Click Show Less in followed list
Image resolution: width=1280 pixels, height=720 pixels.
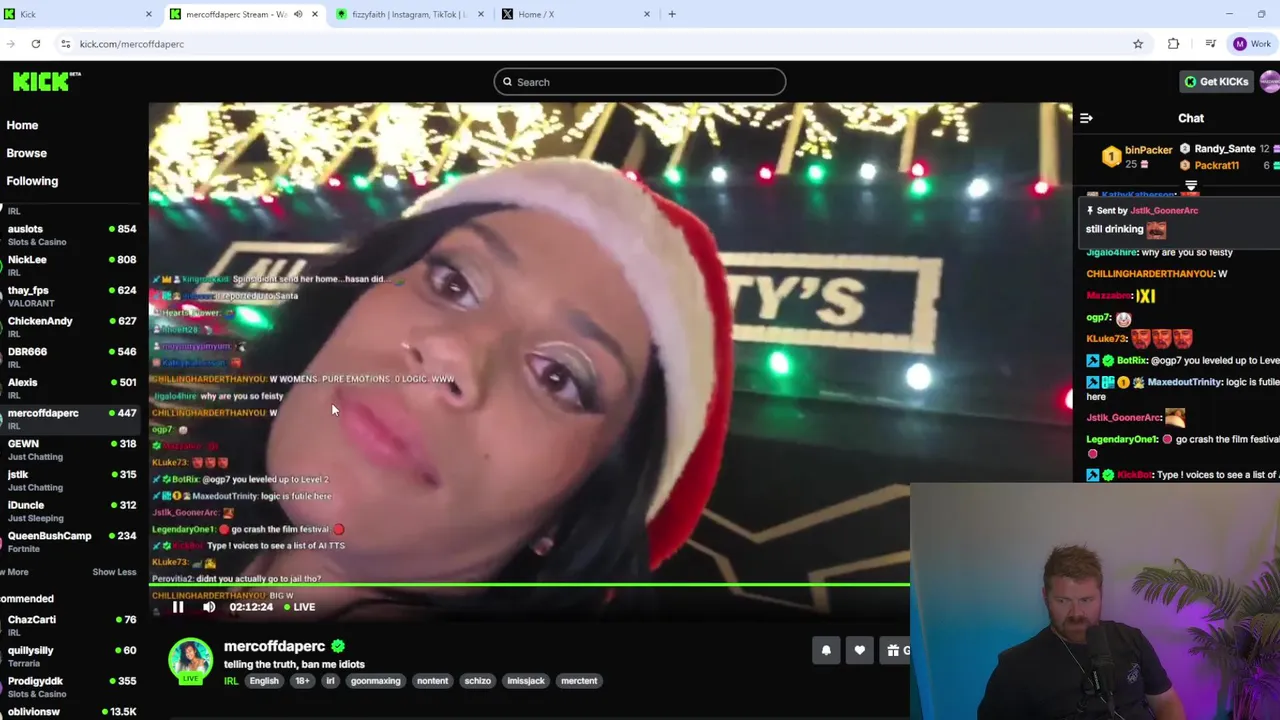point(114,572)
